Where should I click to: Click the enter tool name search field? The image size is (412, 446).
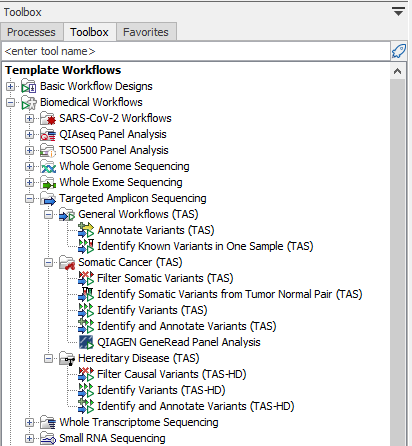point(196,51)
